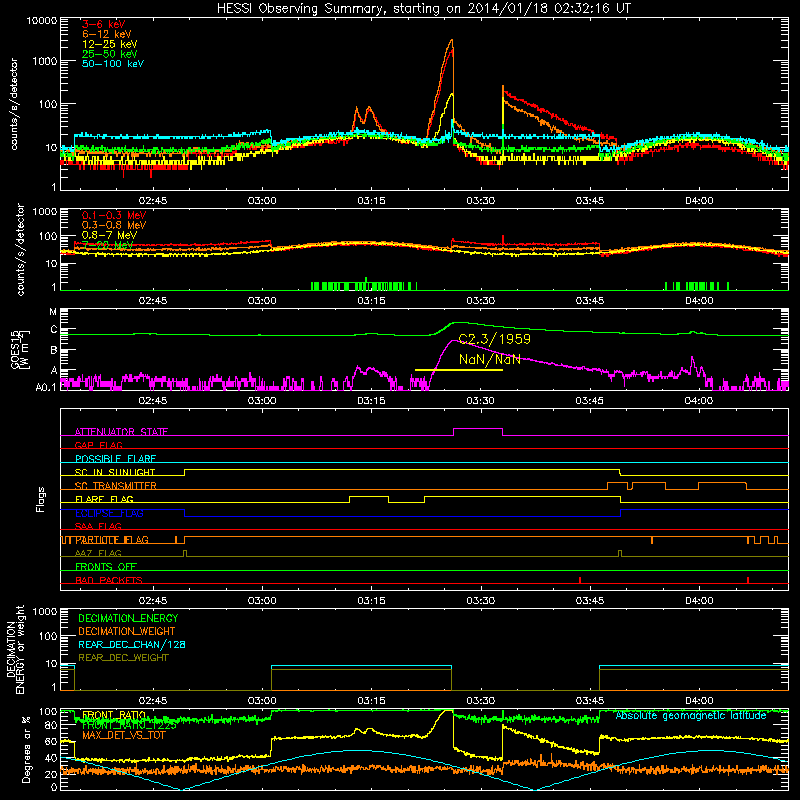Pick the cyan 50-100 keV legend label
The height and width of the screenshot is (800, 800).
point(113,64)
